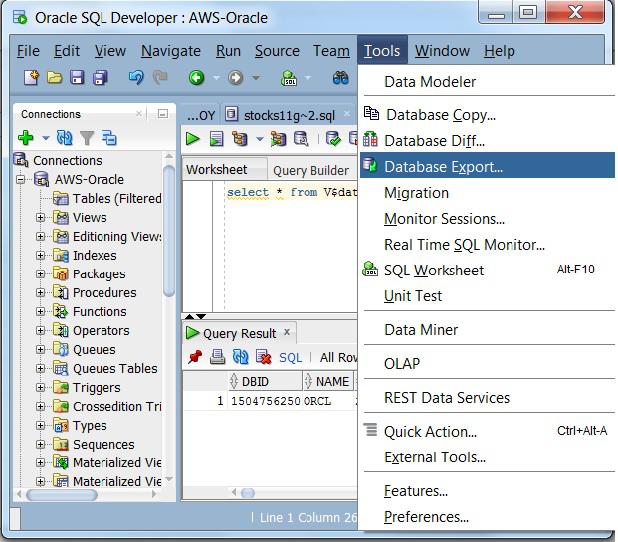Click the binoculars Find DB Object icon
Screen dimensions: 618x542
click(340, 78)
